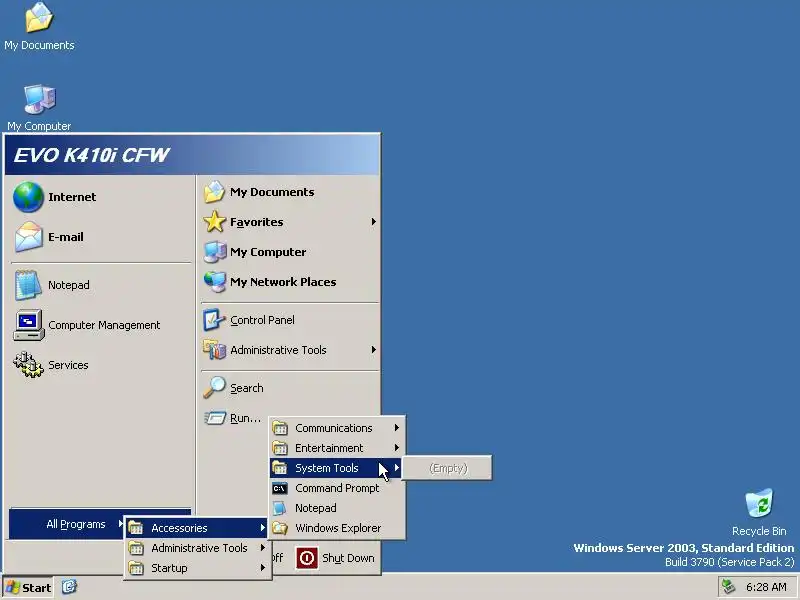The width and height of the screenshot is (800, 600).
Task: Click the Favorites star icon
Action: [x=214, y=222]
